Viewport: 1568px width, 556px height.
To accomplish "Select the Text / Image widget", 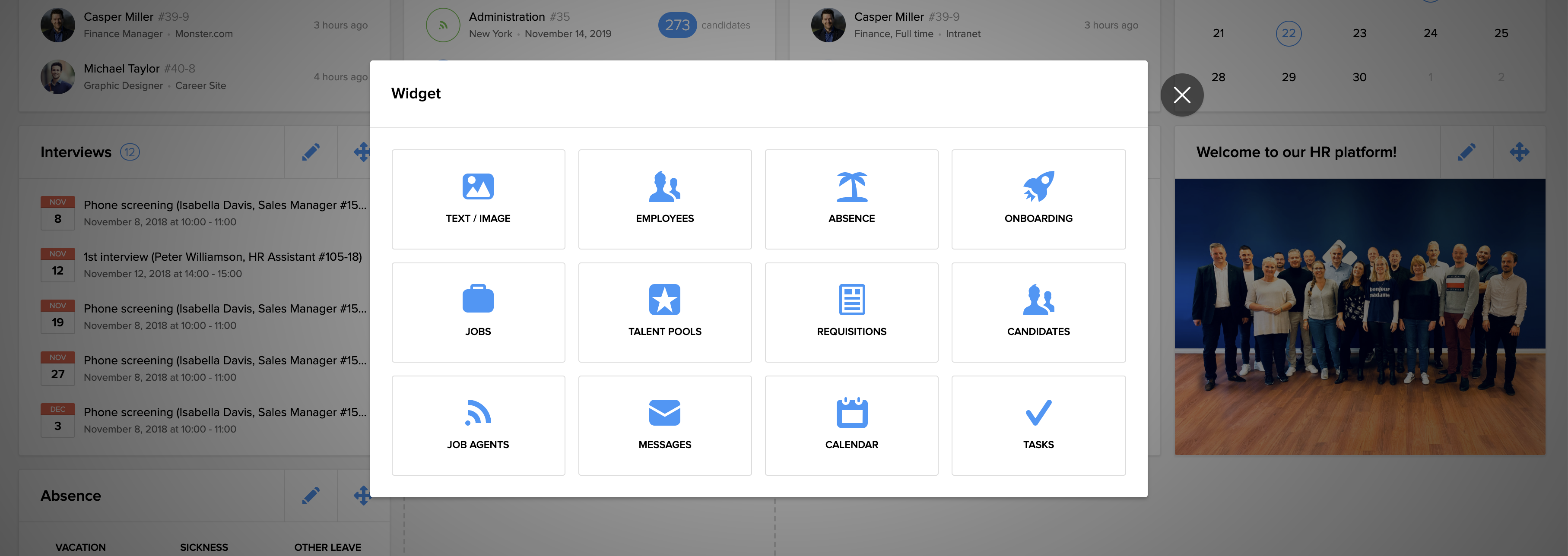I will (478, 199).
